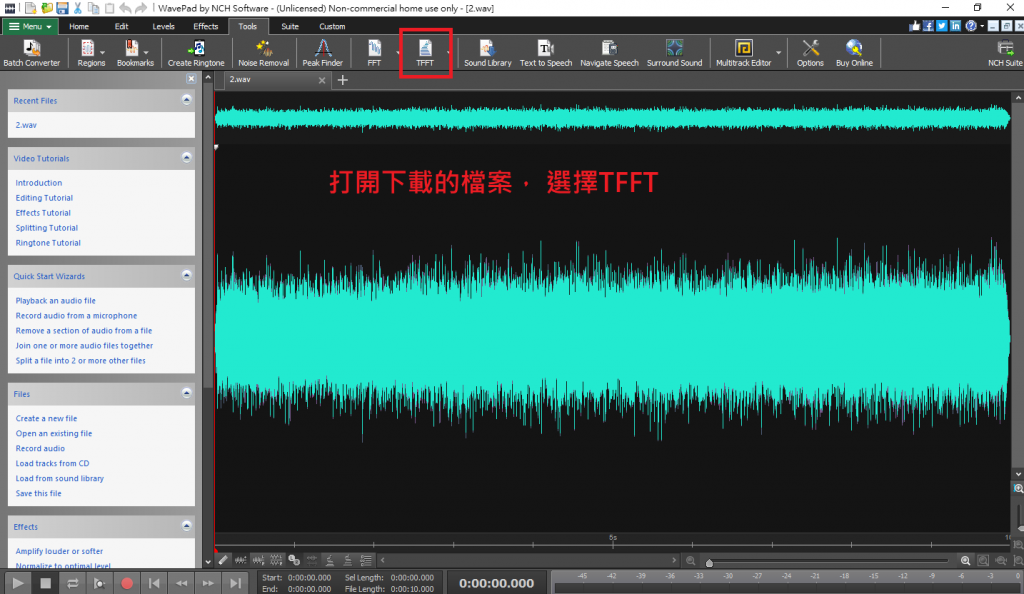1024x594 pixels.
Task: Launch the Multitrack Editor
Action: [743, 53]
